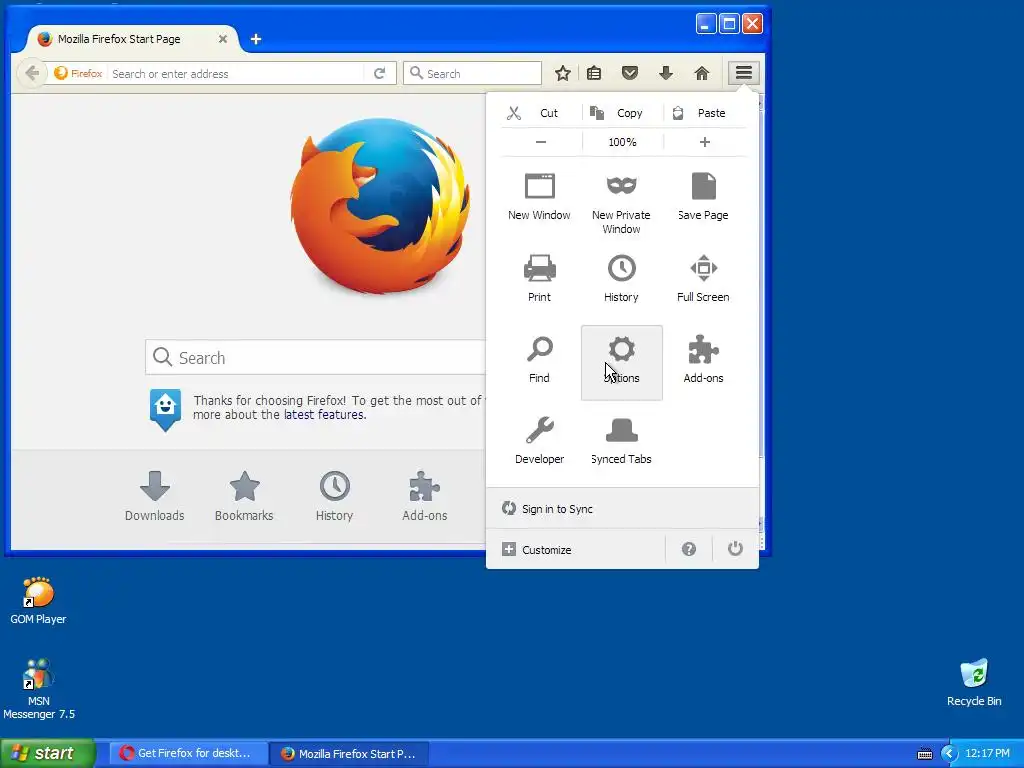Choose Save Page in menu

coord(703,197)
